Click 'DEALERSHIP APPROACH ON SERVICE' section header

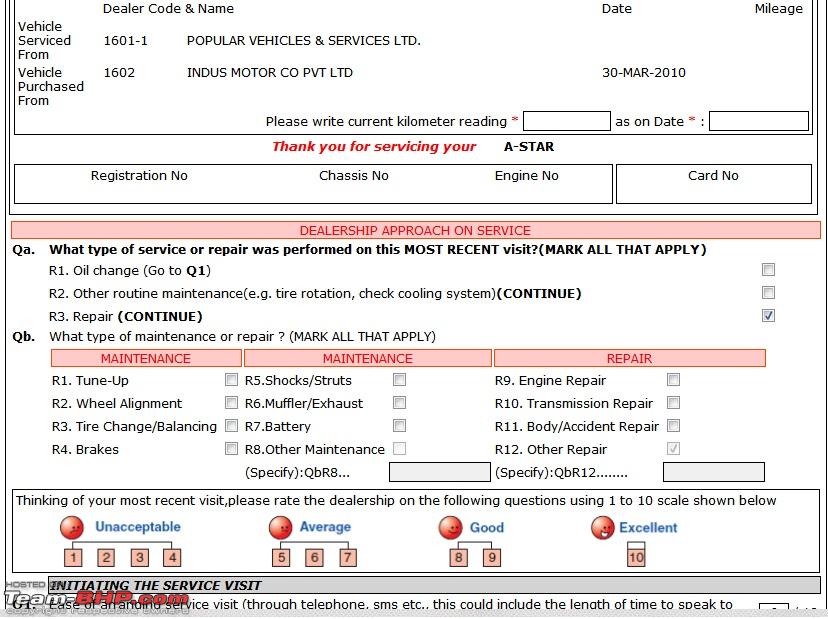coord(416,230)
